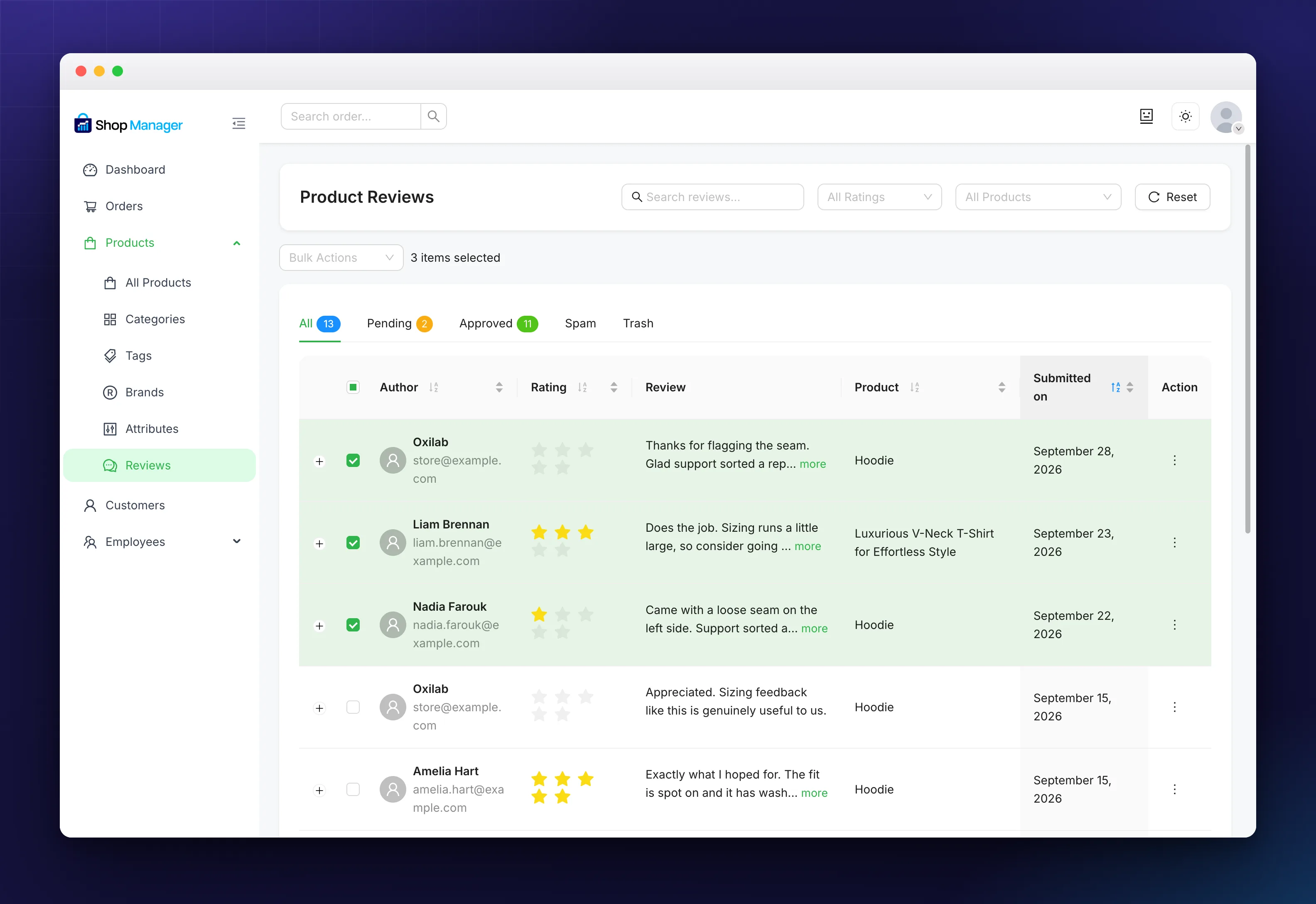The height and width of the screenshot is (904, 1316).
Task: Collapse the Products sidebar section
Action: [x=237, y=243]
